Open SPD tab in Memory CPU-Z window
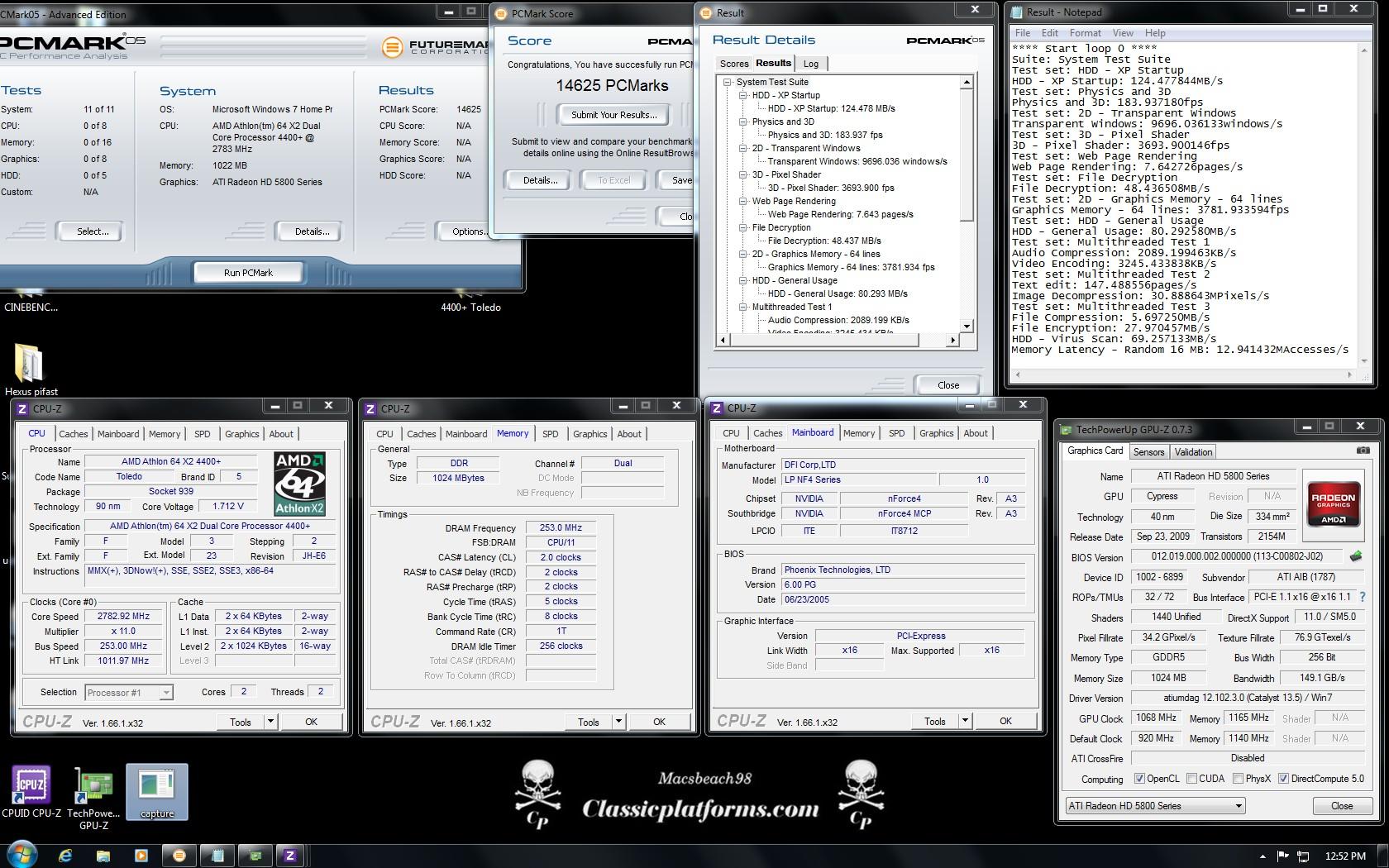Screen dimensions: 1389x868 pyautogui.click(x=551, y=434)
